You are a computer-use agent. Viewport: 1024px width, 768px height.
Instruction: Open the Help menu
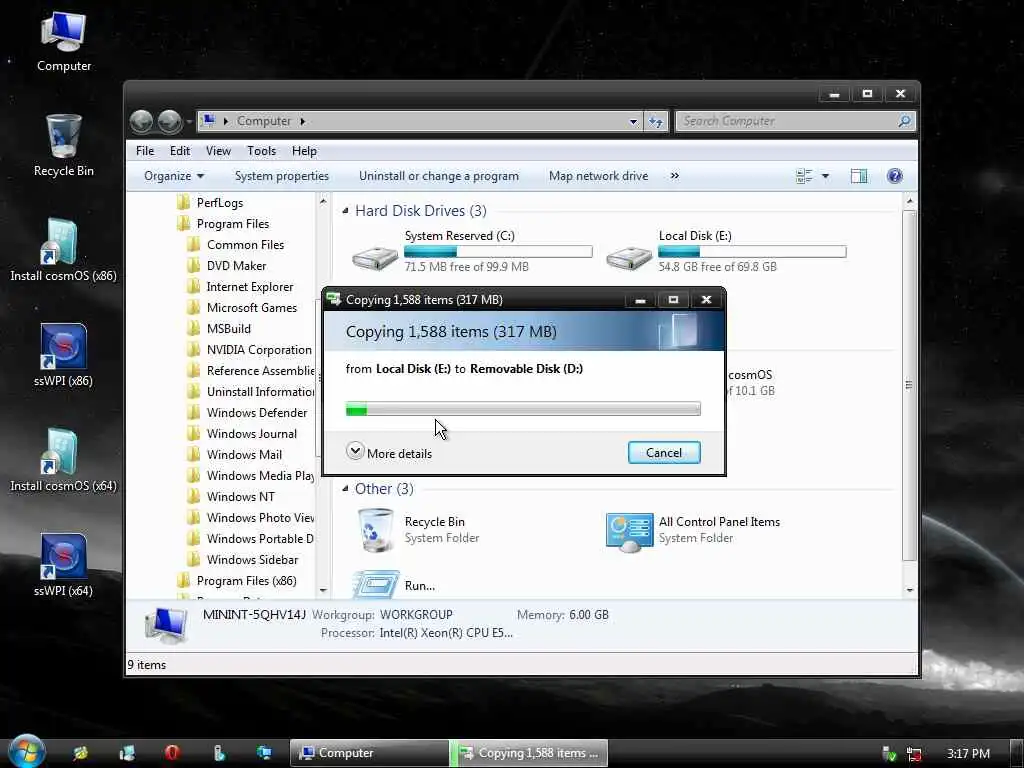(304, 151)
